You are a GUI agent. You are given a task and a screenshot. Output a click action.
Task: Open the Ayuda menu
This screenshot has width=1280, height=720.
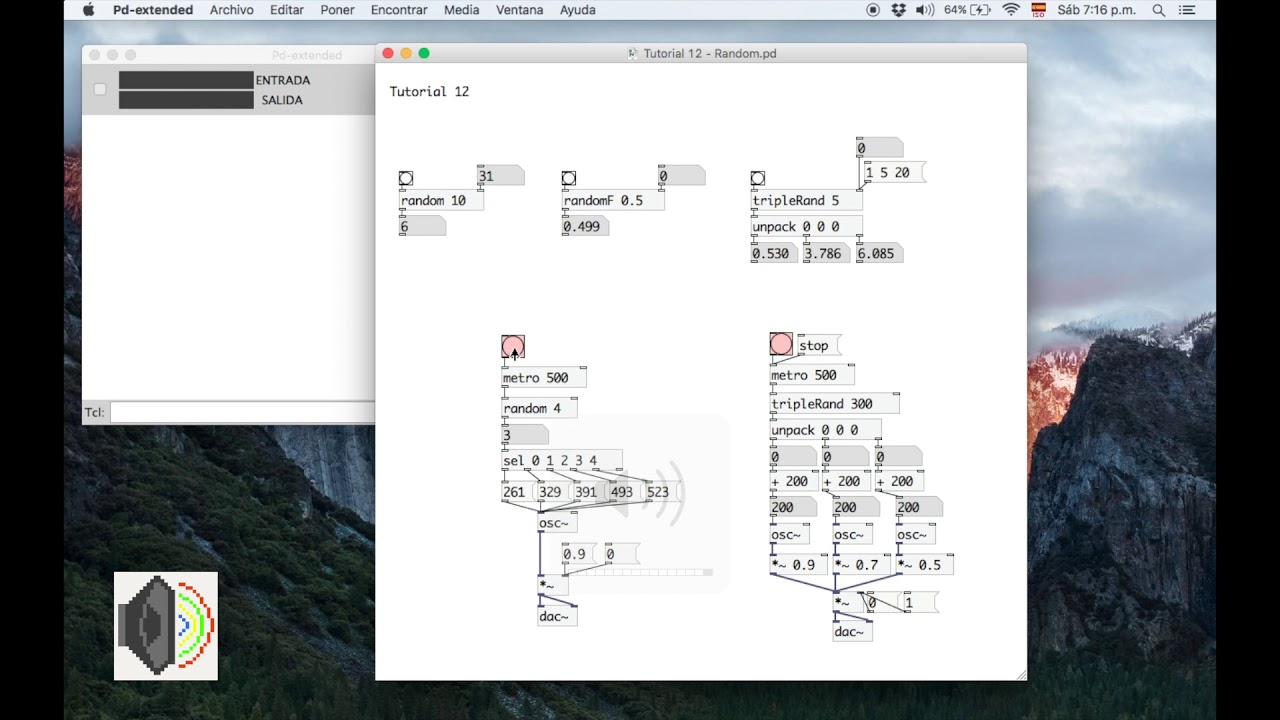tap(577, 10)
